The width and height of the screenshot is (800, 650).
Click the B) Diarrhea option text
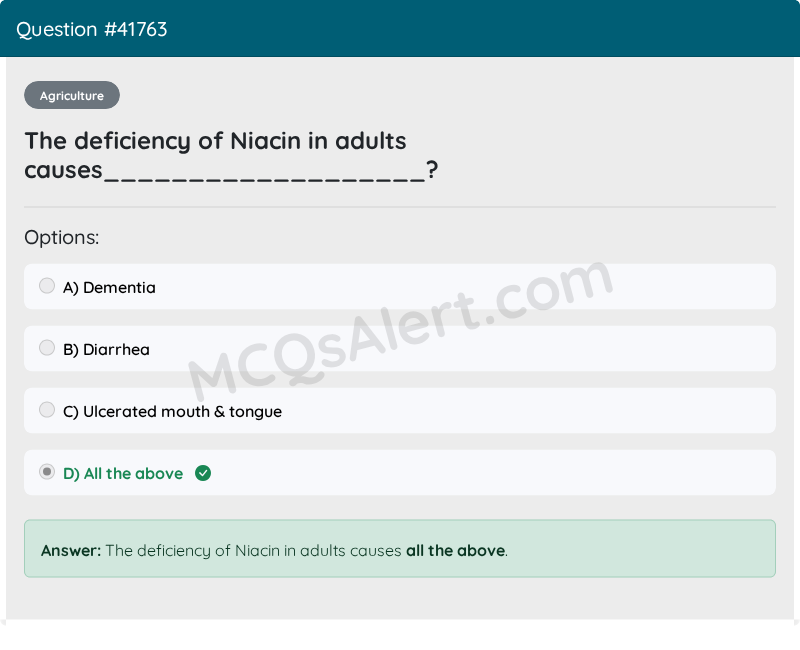click(x=106, y=349)
